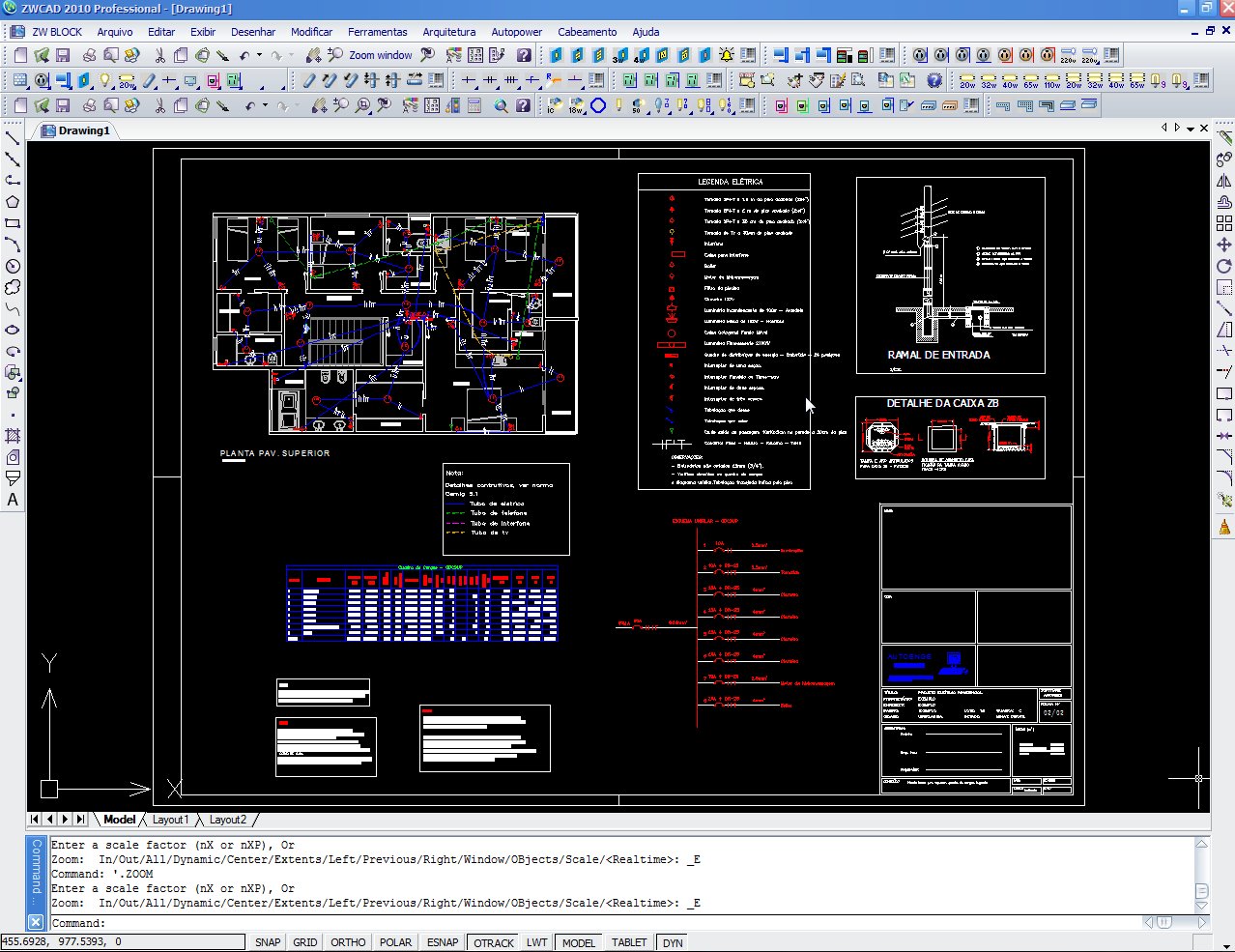
Task: Click the Move tool in modify toolbar
Action: (1223, 245)
